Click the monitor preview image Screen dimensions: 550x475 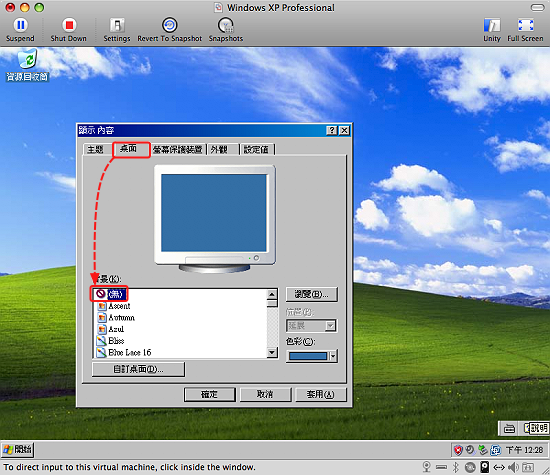[215, 219]
